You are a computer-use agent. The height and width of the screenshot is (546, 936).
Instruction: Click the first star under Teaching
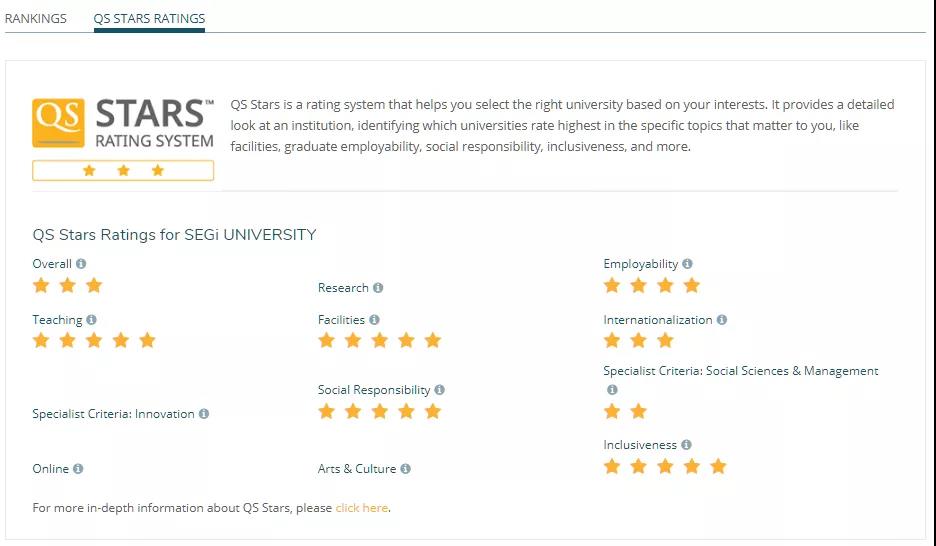(x=41, y=340)
